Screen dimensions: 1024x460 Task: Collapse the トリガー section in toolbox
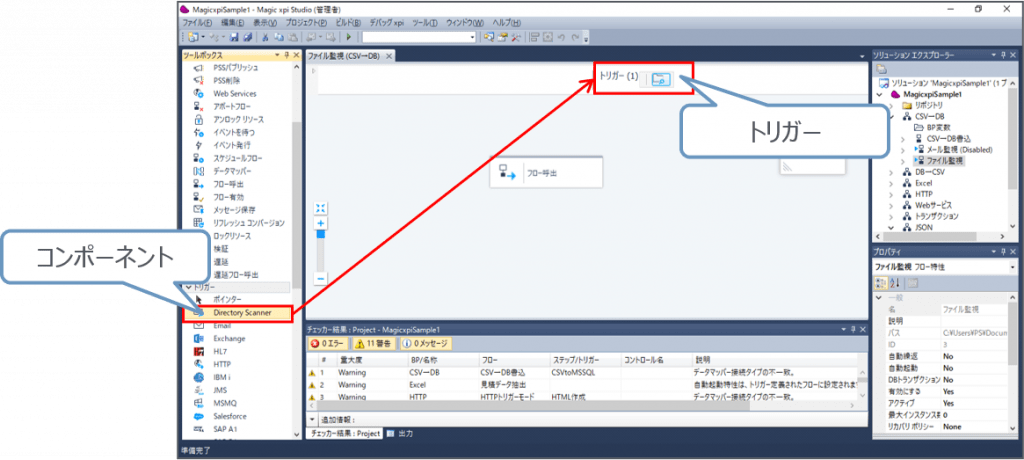186,287
